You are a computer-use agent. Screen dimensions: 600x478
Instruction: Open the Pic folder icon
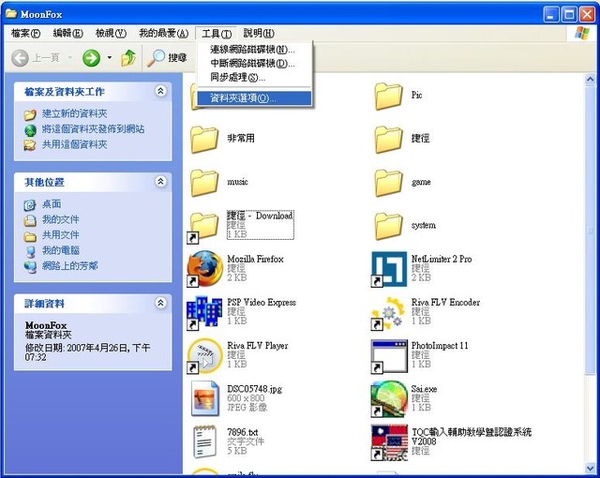[388, 96]
